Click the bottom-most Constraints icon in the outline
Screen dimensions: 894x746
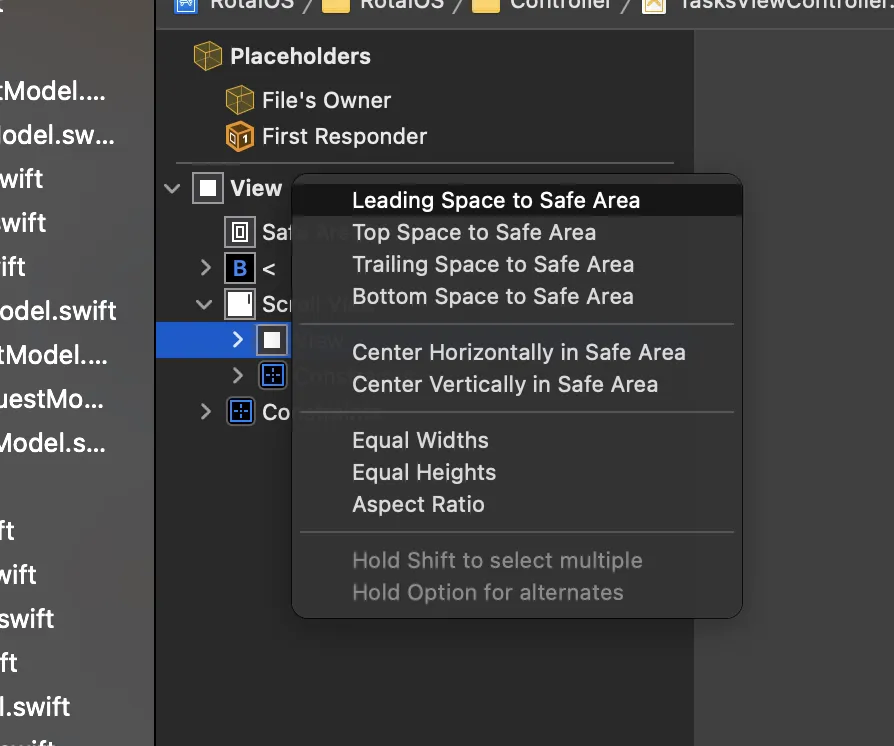pyautogui.click(x=240, y=411)
